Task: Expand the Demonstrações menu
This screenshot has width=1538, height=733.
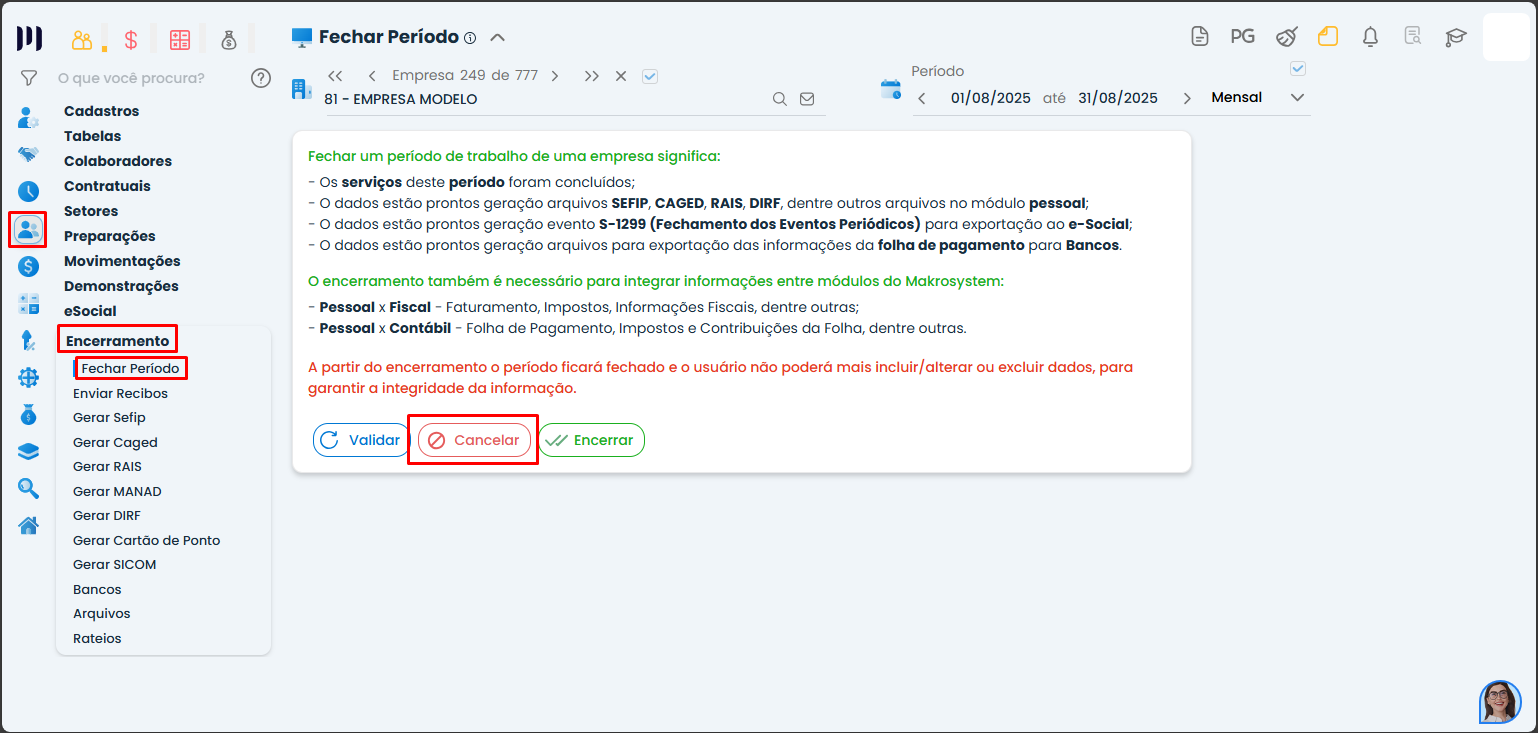Action: click(121, 286)
